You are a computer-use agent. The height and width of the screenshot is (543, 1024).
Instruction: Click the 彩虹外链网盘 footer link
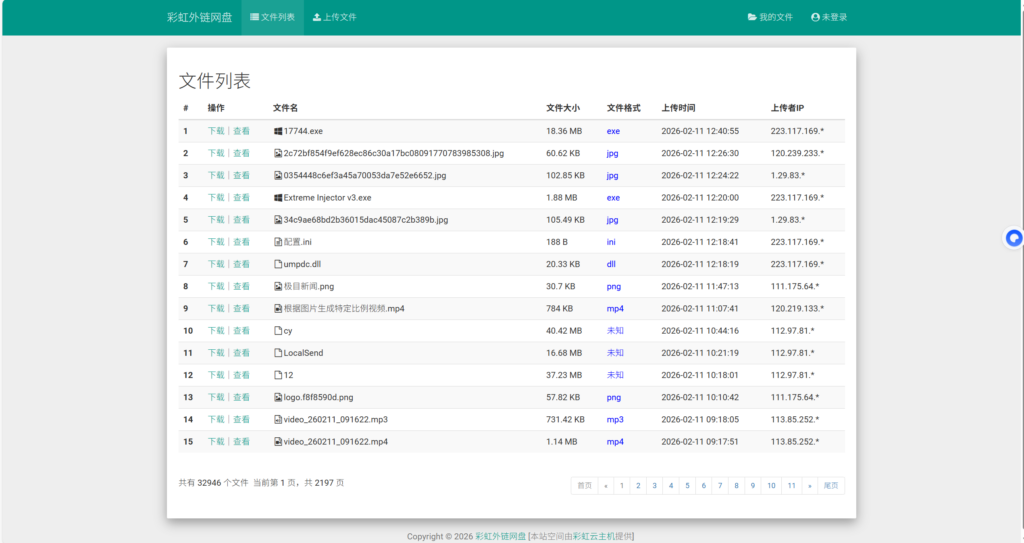point(500,536)
